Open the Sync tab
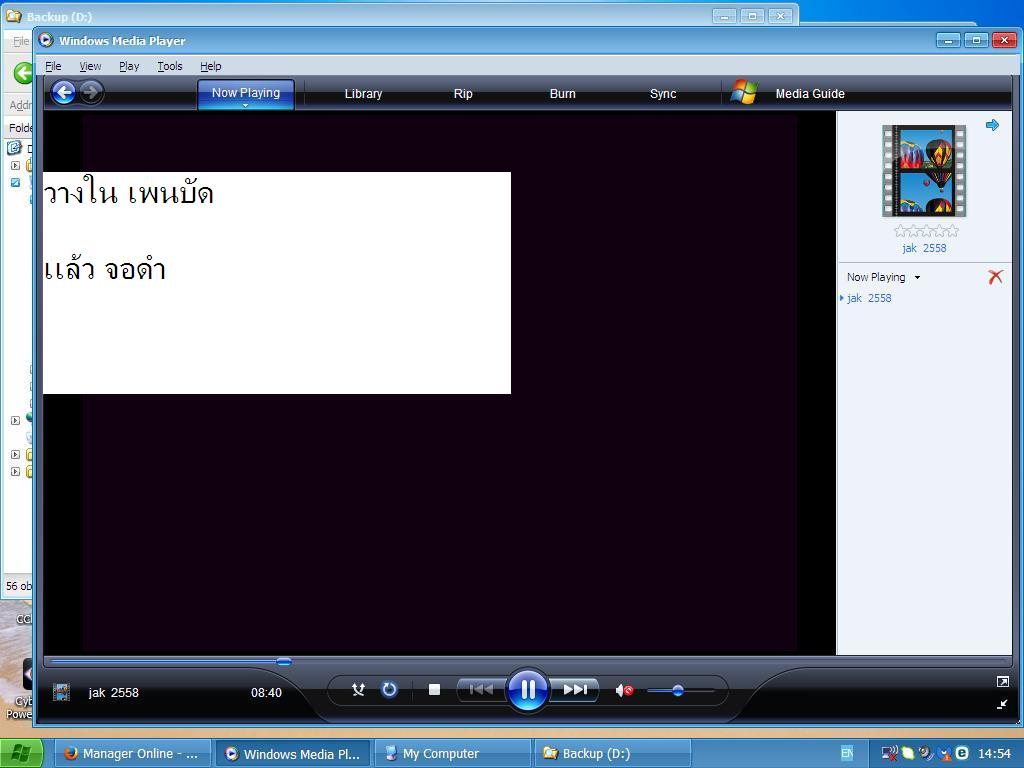The height and width of the screenshot is (768, 1024). 663,93
